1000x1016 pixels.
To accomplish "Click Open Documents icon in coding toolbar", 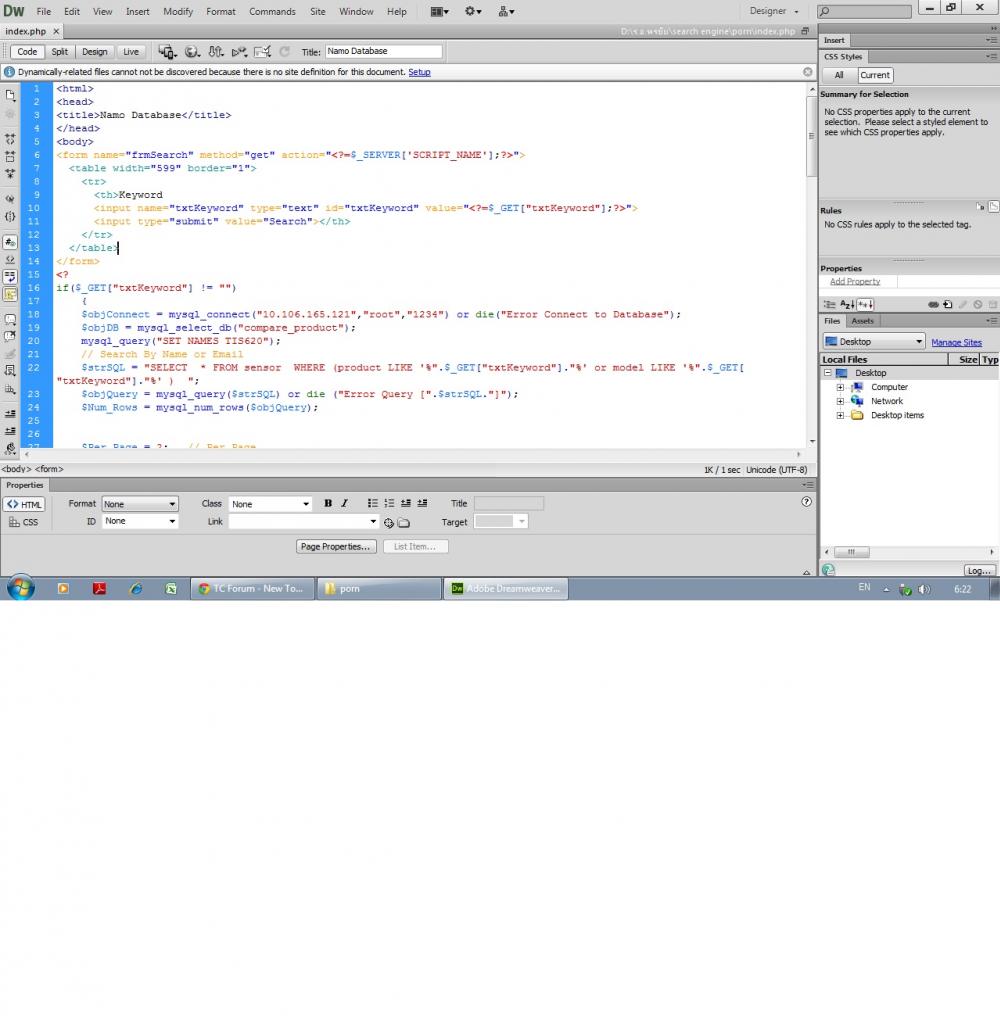I will coord(10,96).
